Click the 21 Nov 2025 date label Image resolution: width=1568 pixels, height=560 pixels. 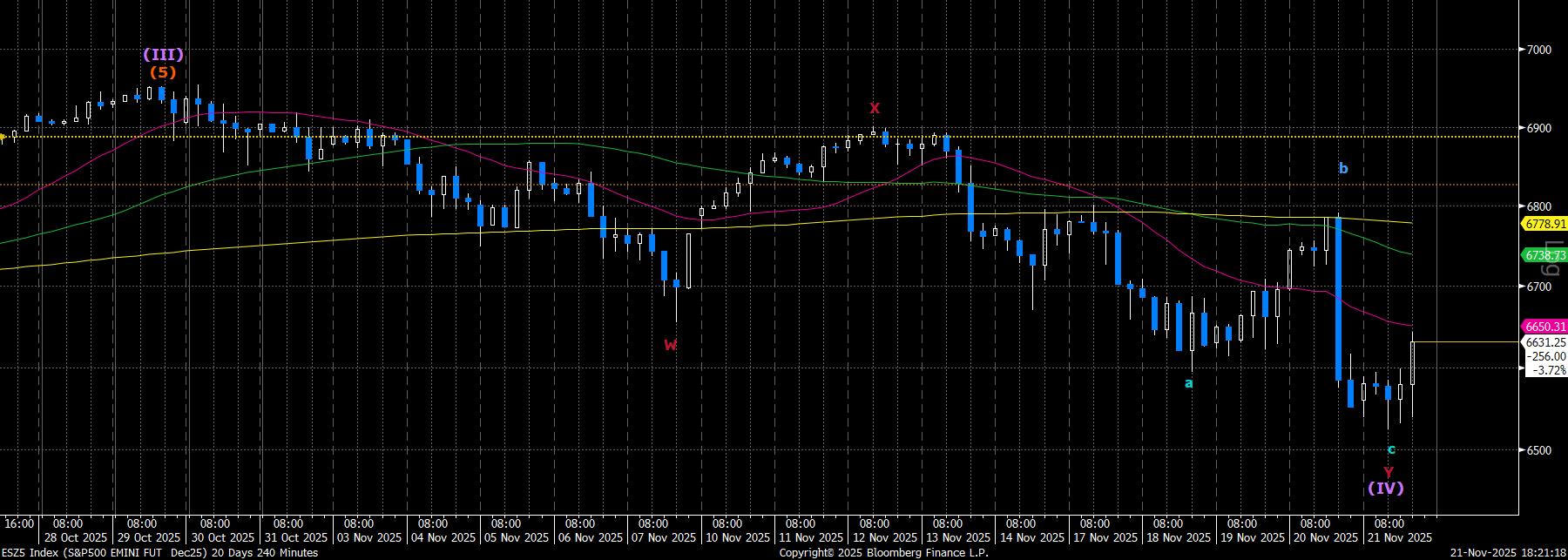tap(1399, 537)
